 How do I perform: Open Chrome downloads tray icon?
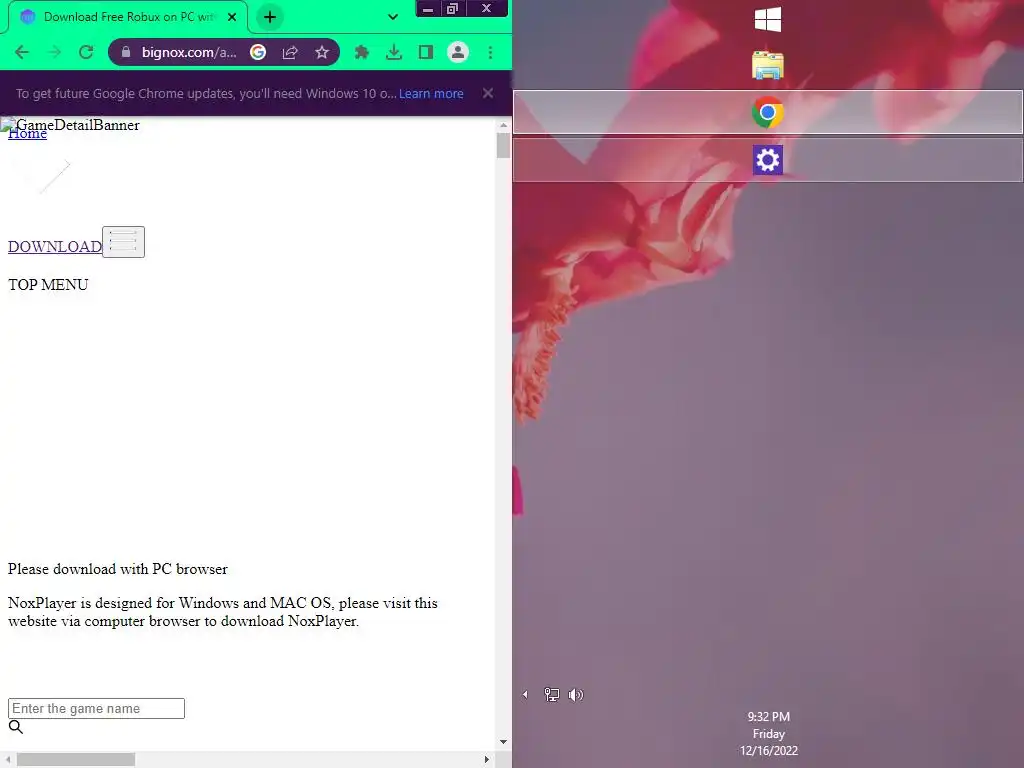394,52
